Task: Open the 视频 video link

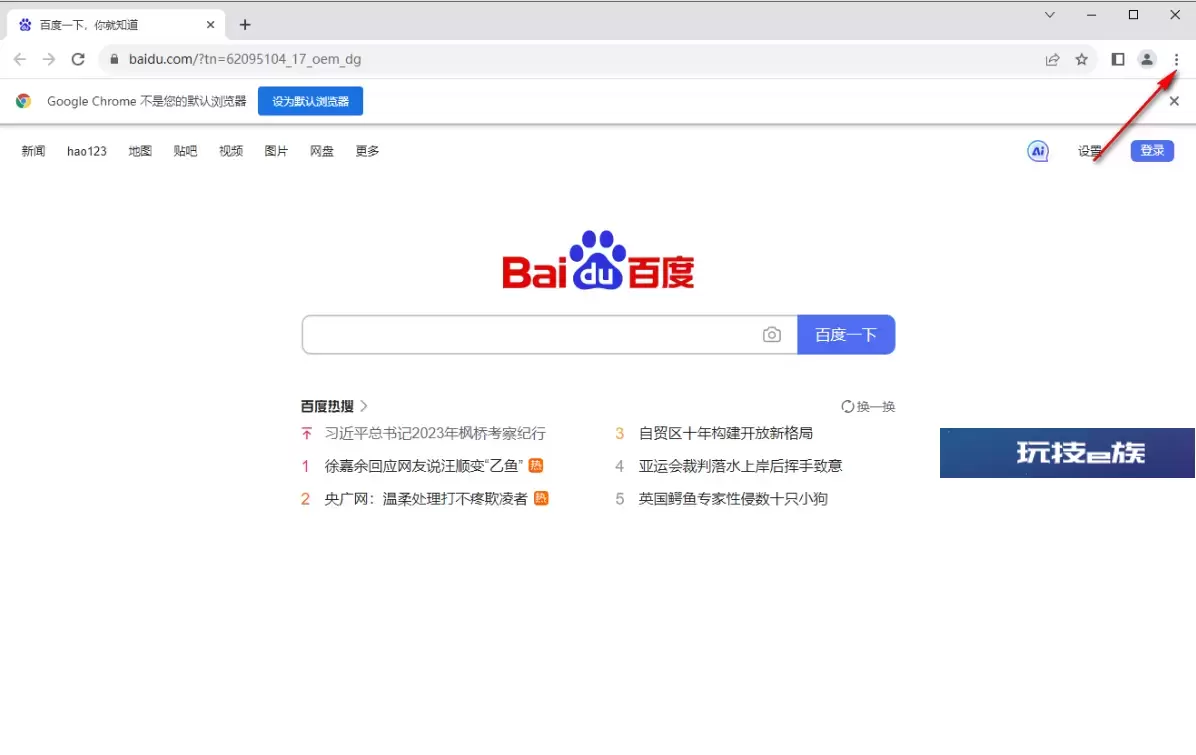Action: [231, 151]
